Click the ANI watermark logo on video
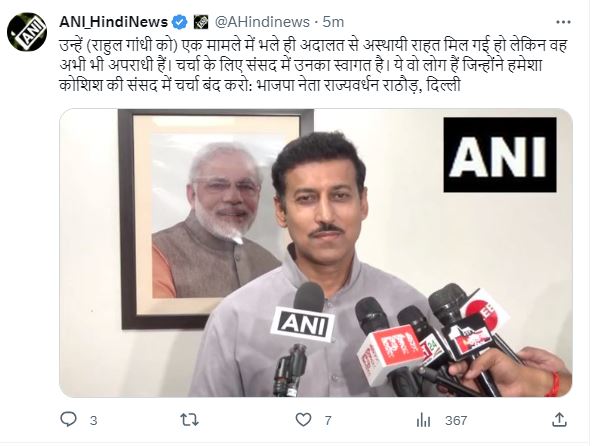 pos(500,155)
